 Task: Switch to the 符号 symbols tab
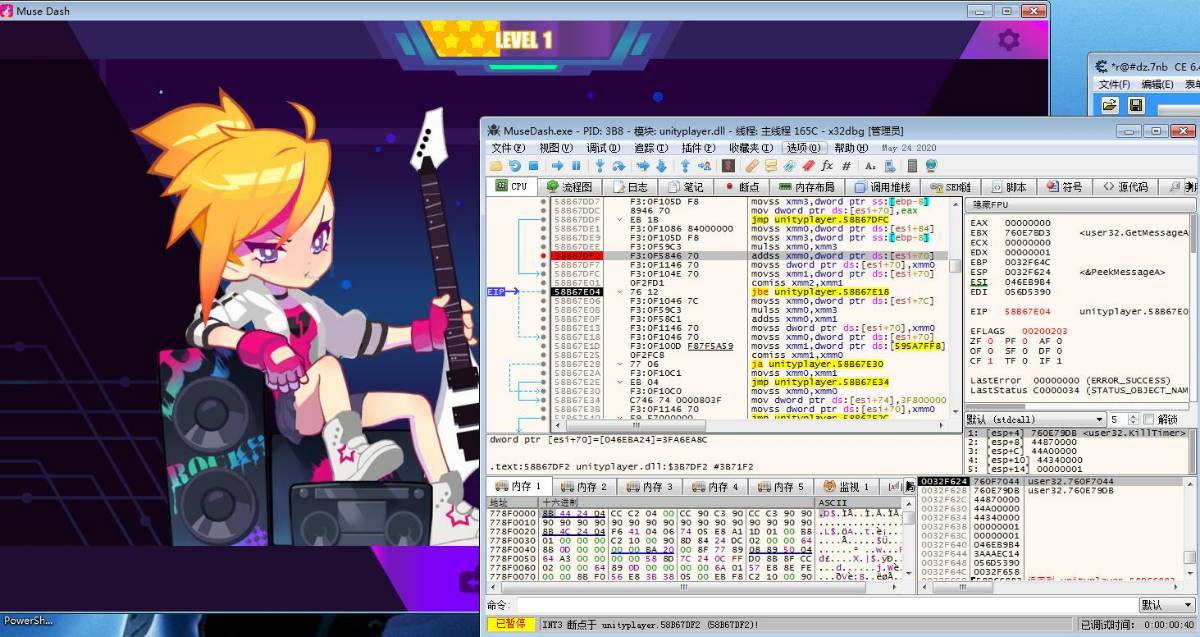[1064, 187]
